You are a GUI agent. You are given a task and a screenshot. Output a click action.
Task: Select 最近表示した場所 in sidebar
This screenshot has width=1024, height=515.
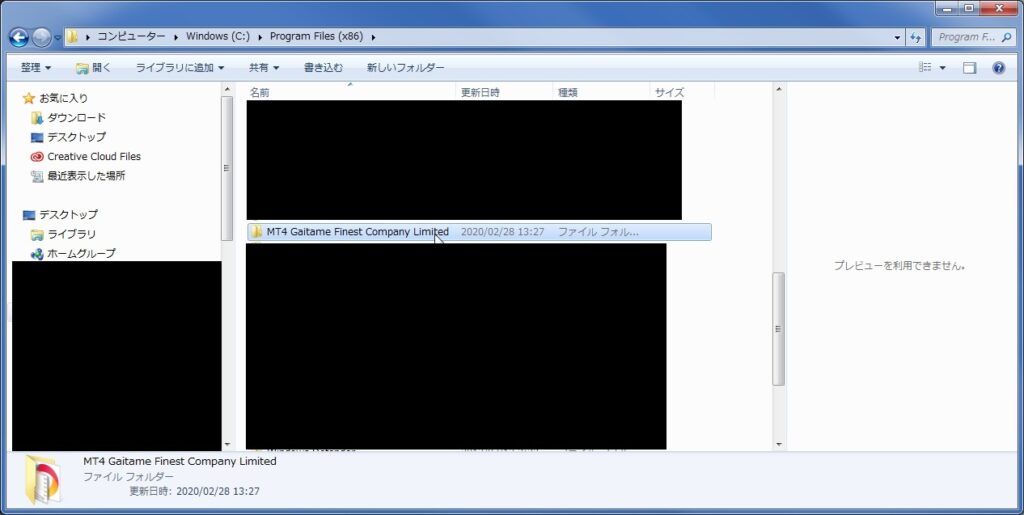(x=86, y=176)
